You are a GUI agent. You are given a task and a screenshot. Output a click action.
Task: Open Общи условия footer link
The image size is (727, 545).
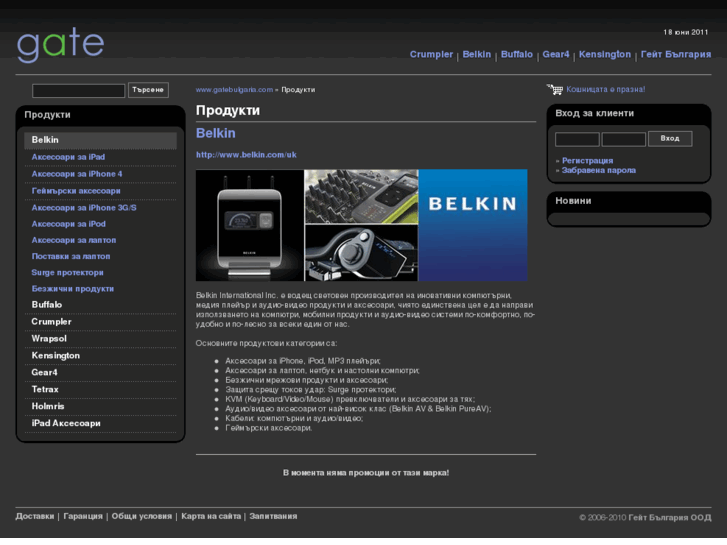141,516
